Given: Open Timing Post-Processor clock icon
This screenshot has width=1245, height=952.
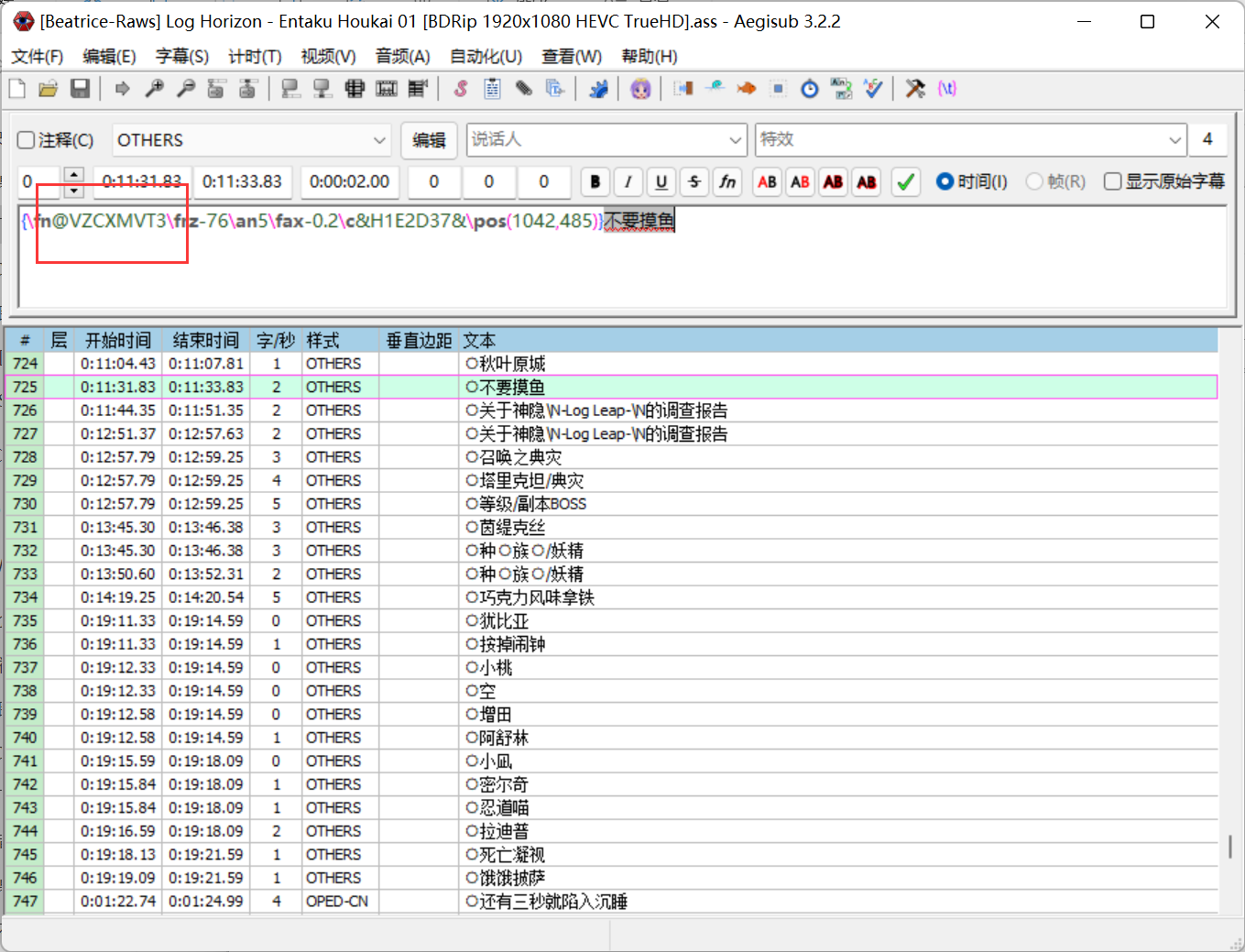Looking at the screenshot, I should [x=810, y=89].
